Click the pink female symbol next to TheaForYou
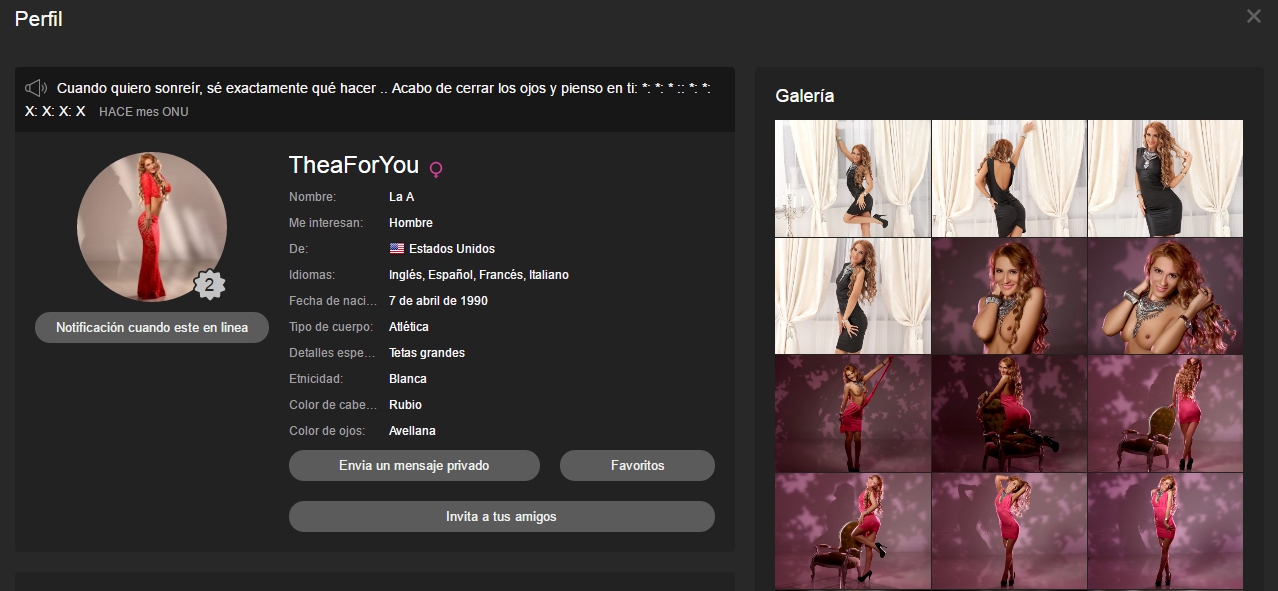The image size is (1278, 591). tap(435, 168)
